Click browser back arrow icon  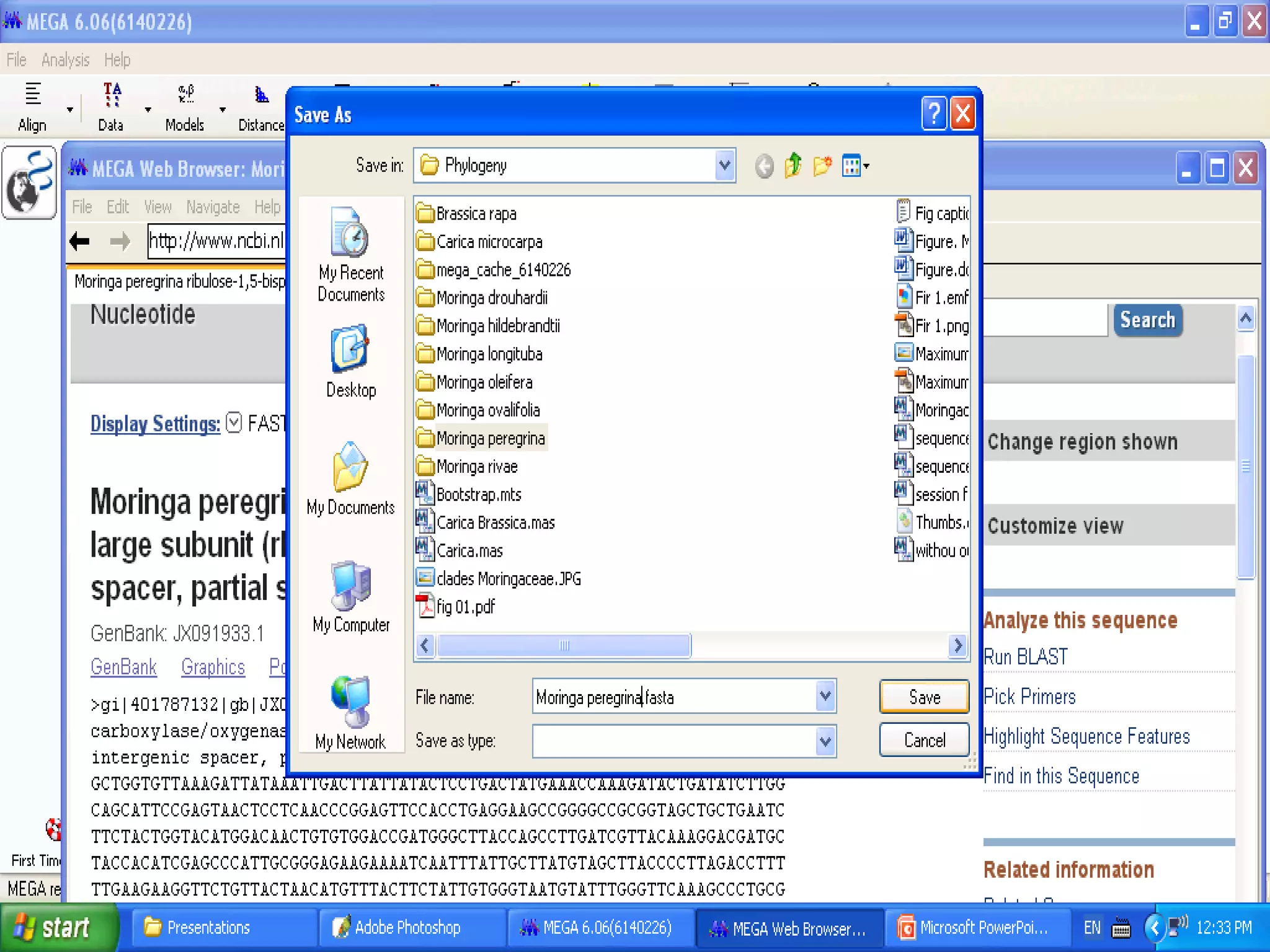pyautogui.click(x=80, y=241)
